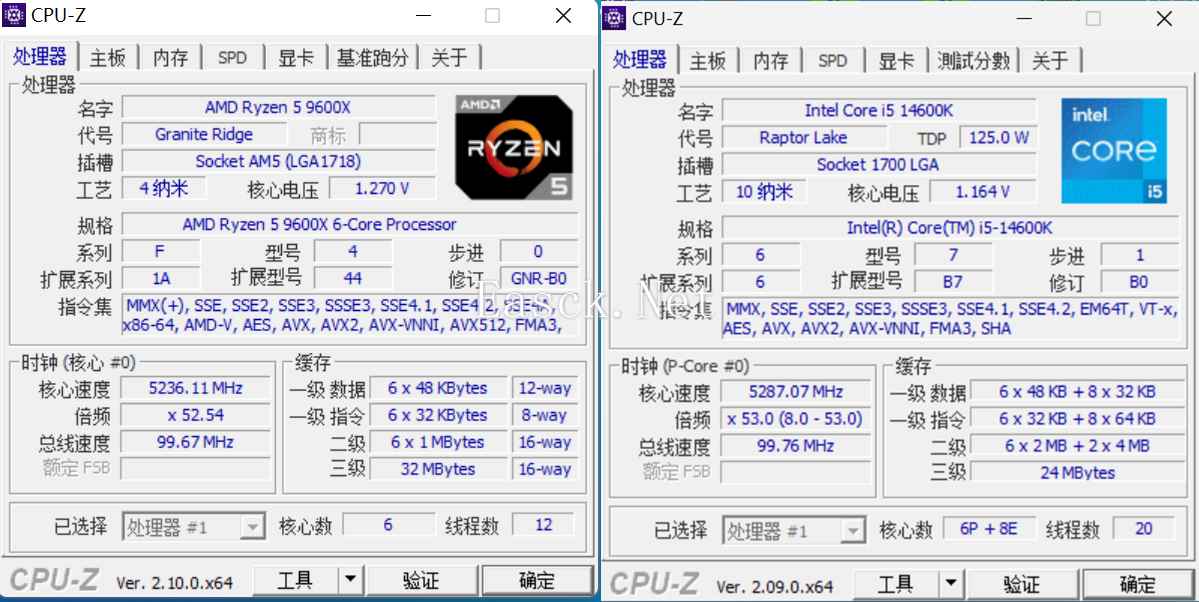Select the 处理器 tab in the right window
Viewport: 1199px width, 602px height.
[x=640, y=60]
